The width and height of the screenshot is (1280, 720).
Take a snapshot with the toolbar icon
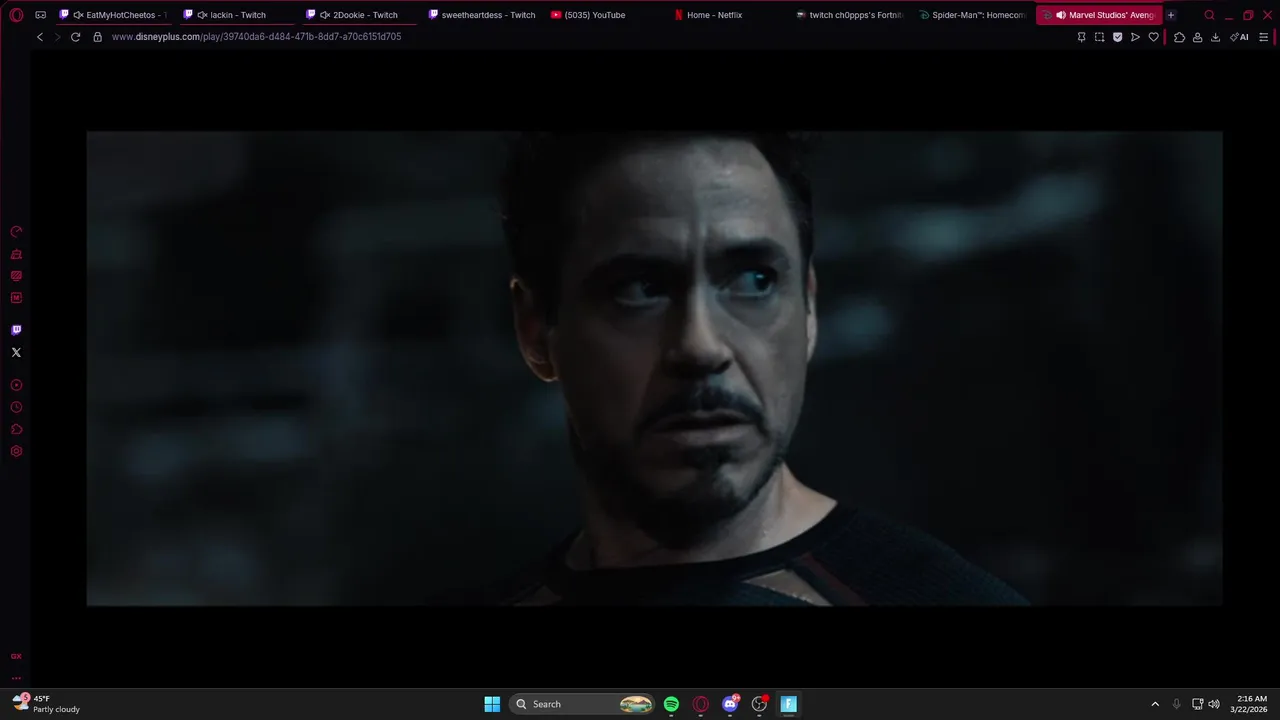click(1099, 37)
